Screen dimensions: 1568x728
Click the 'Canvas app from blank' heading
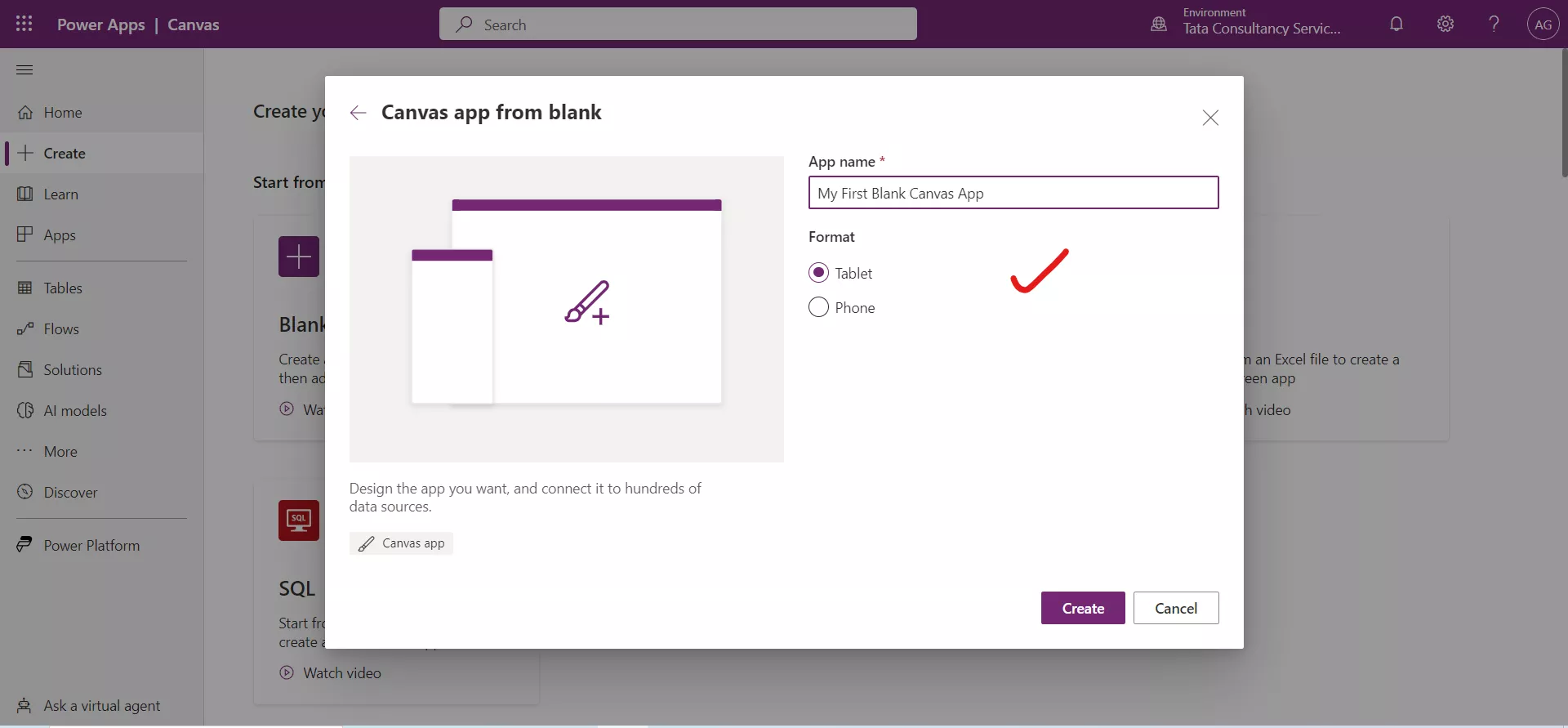pyautogui.click(x=492, y=112)
